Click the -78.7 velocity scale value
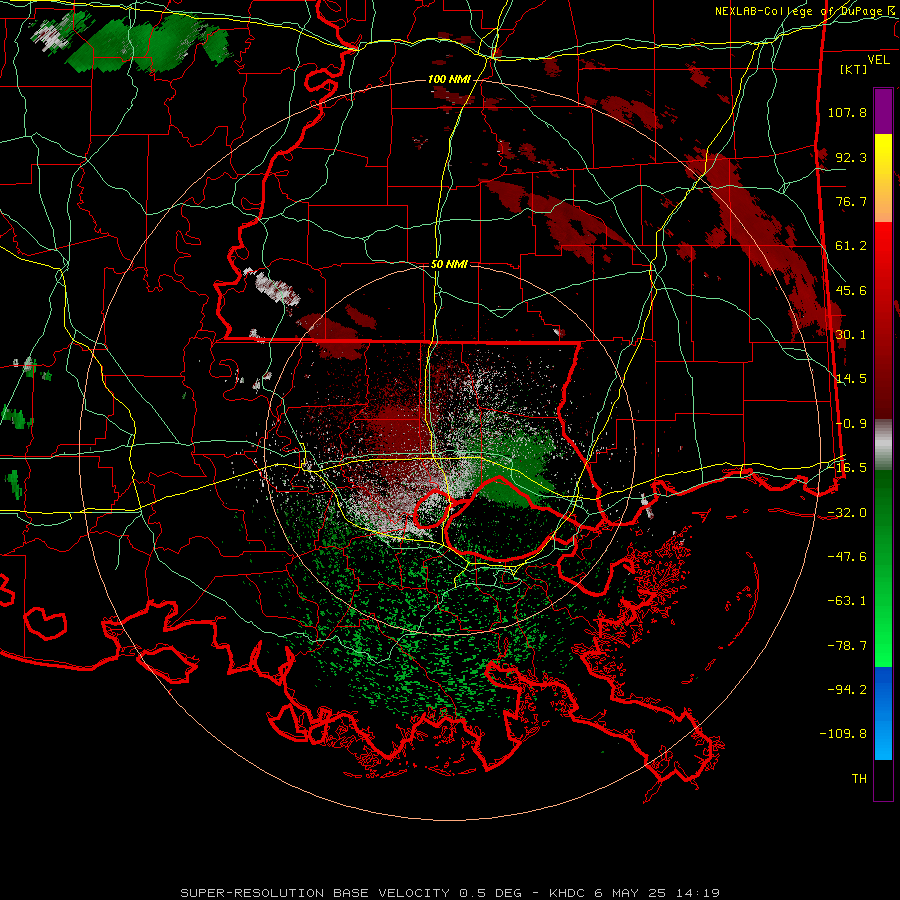Screen dimensions: 900x900 [x=847, y=646]
